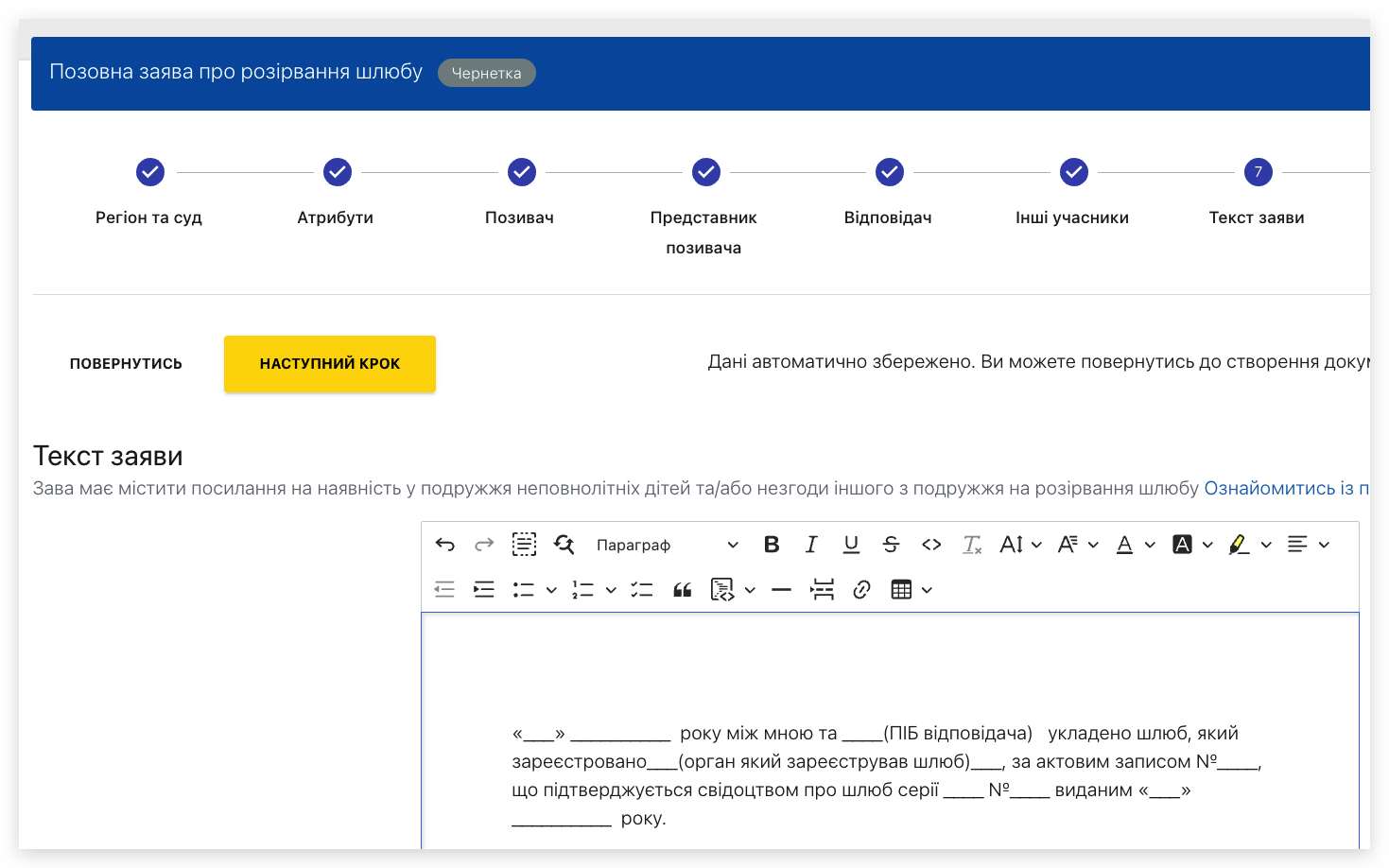Screen dimensions: 1389x868
Task: Toggle strikethrough text style
Action: (x=891, y=545)
